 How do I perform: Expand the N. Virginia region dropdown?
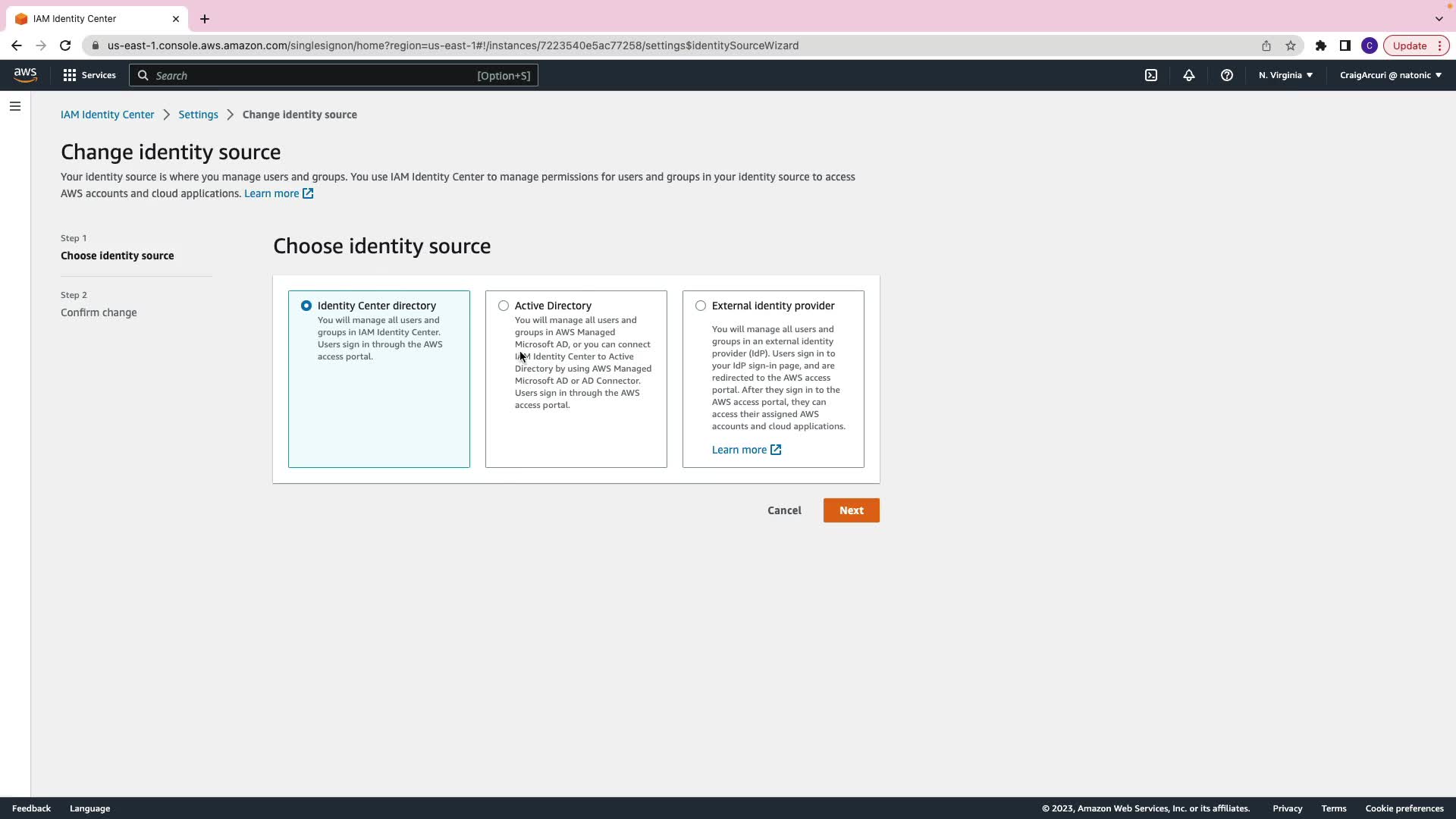point(1285,75)
